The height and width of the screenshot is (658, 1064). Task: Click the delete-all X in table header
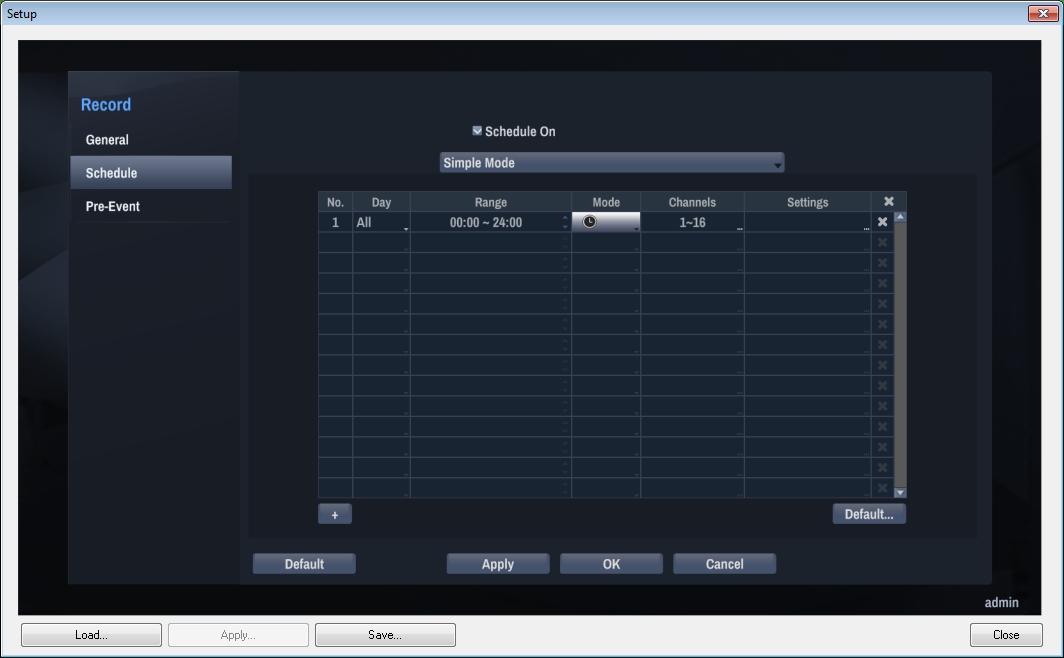coord(889,201)
